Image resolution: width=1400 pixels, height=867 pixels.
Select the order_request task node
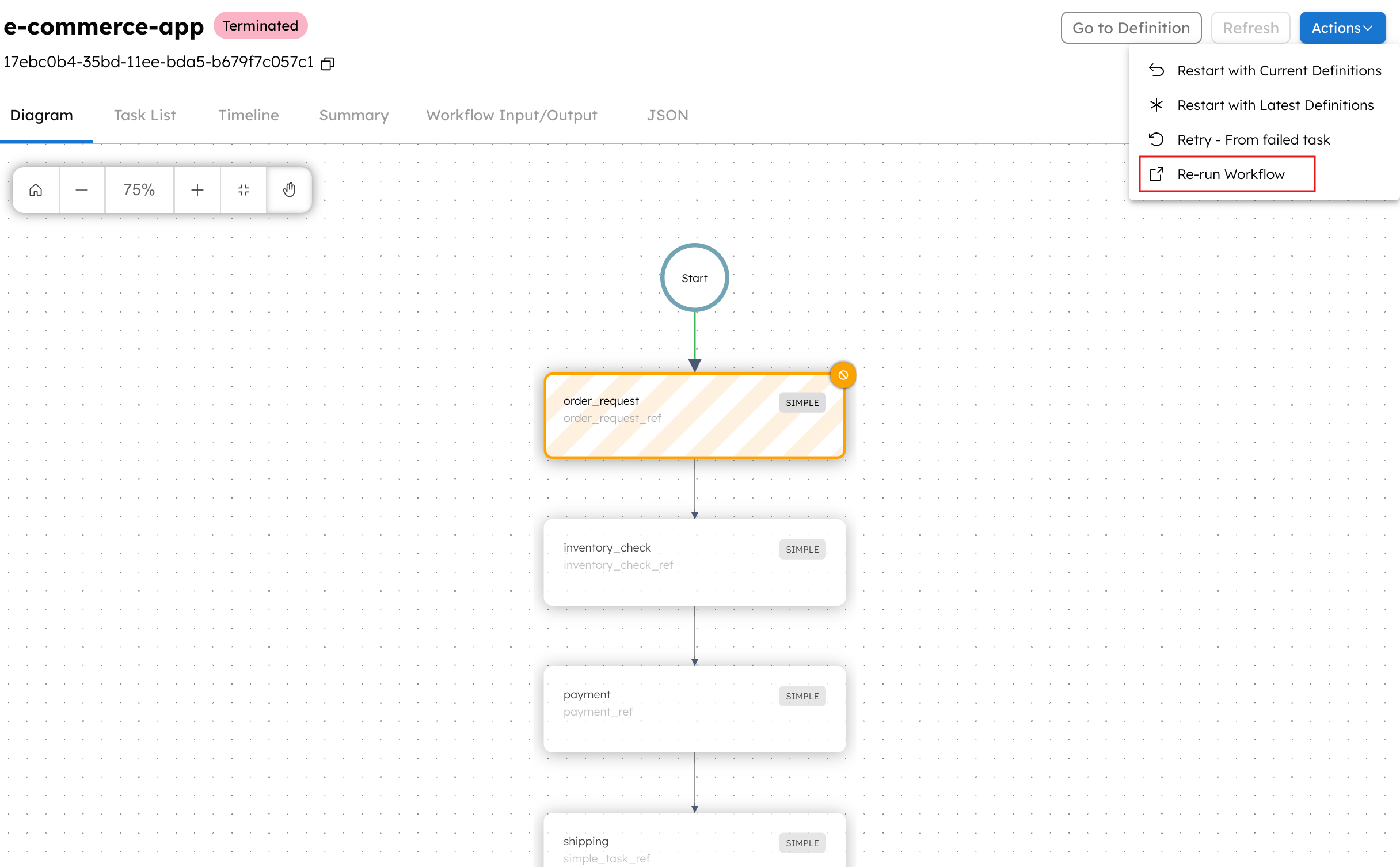click(x=695, y=416)
